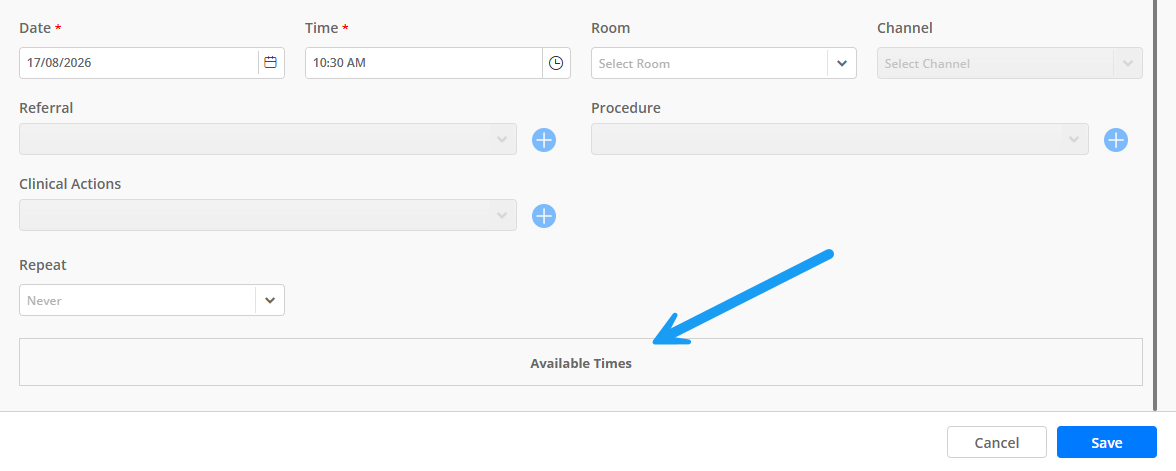1176x471 pixels.
Task: Add a Clinical Action with plus icon
Action: pos(544,216)
